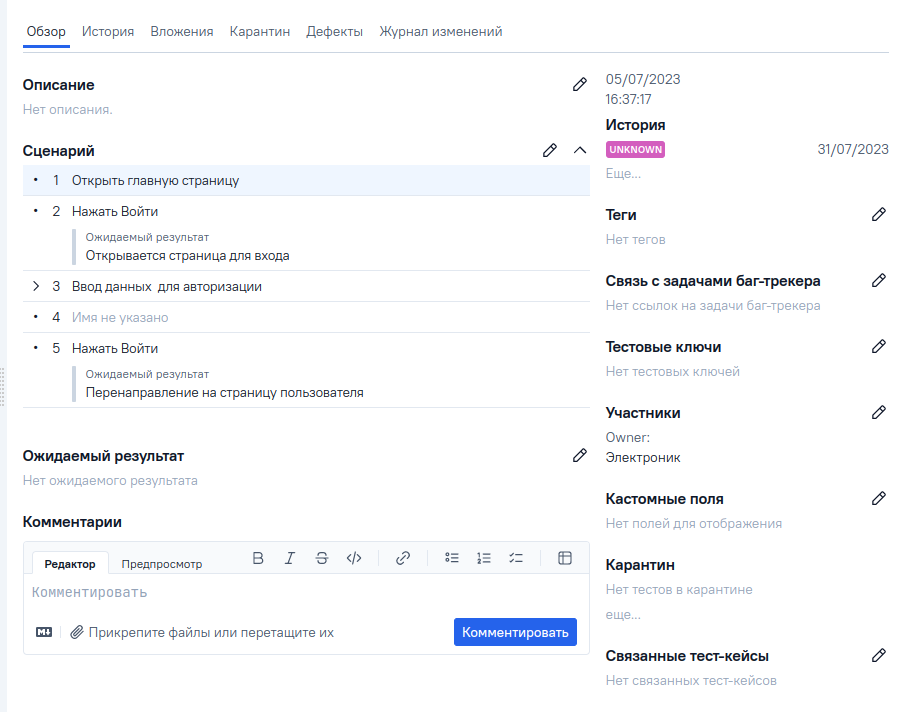
Task: Insert a table into the comment
Action: tap(565, 559)
